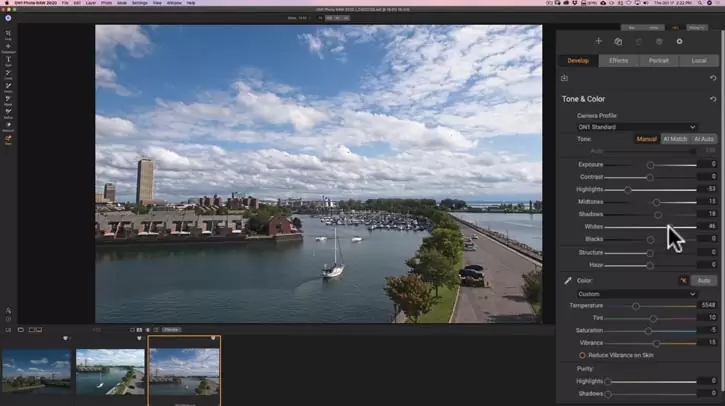
Task: Click the compare view icon near Preview
Action: pyautogui.click(x=156, y=330)
